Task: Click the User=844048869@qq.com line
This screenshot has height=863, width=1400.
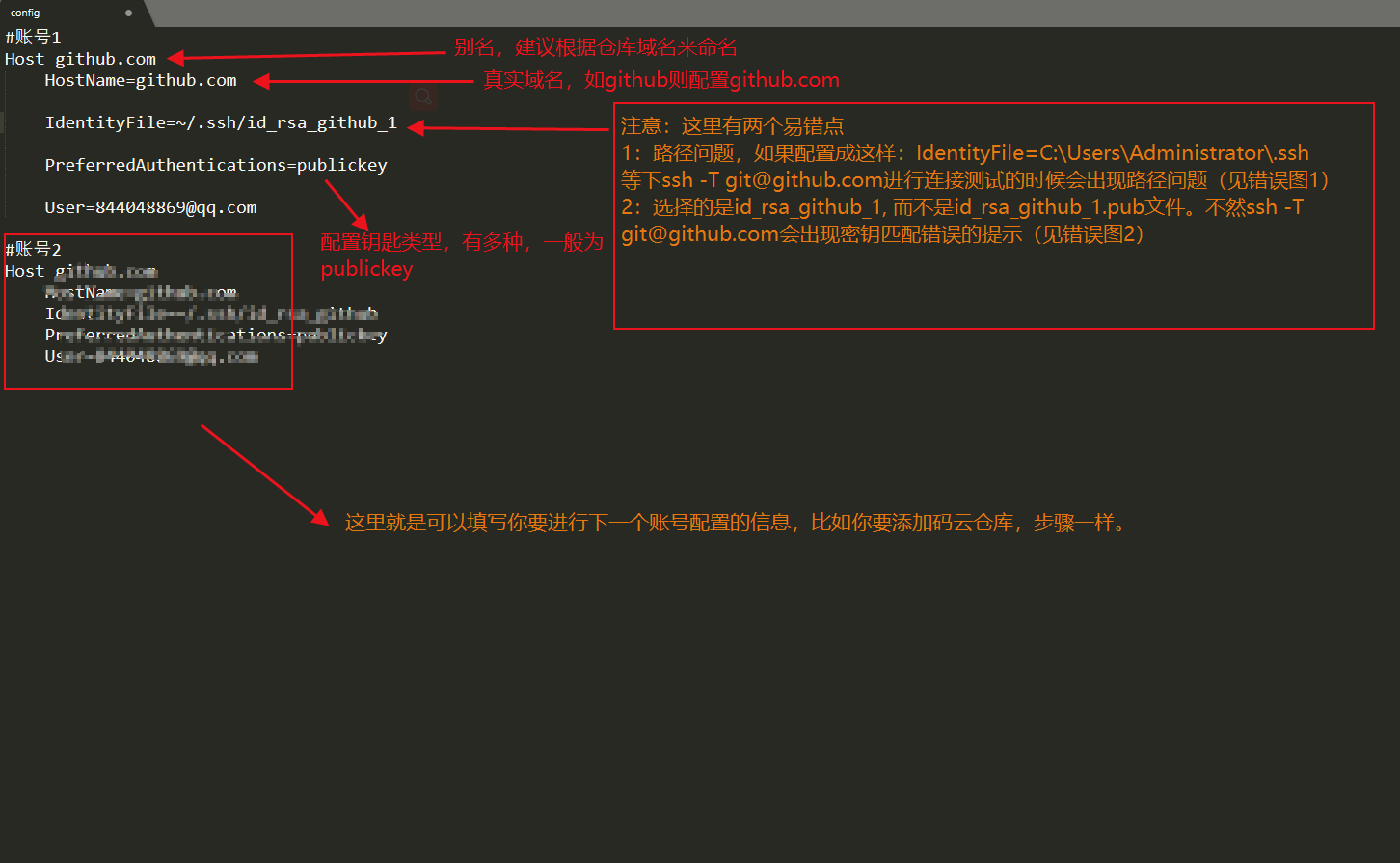Action: coord(150,207)
